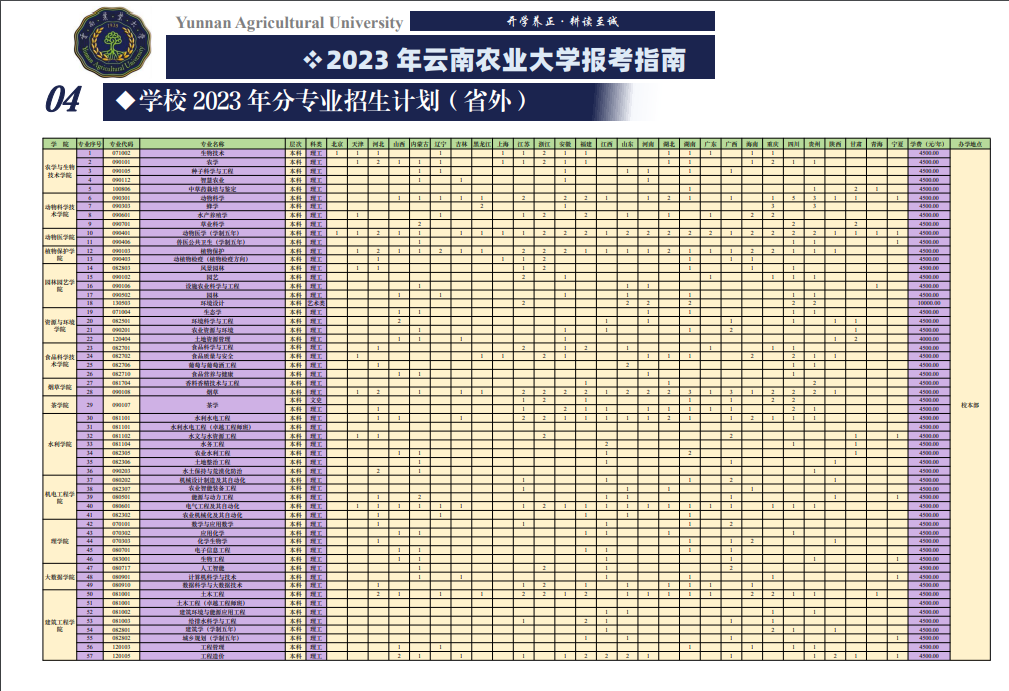Click the '环境设计' major name cell
The image size is (1009, 691).
click(x=212, y=303)
